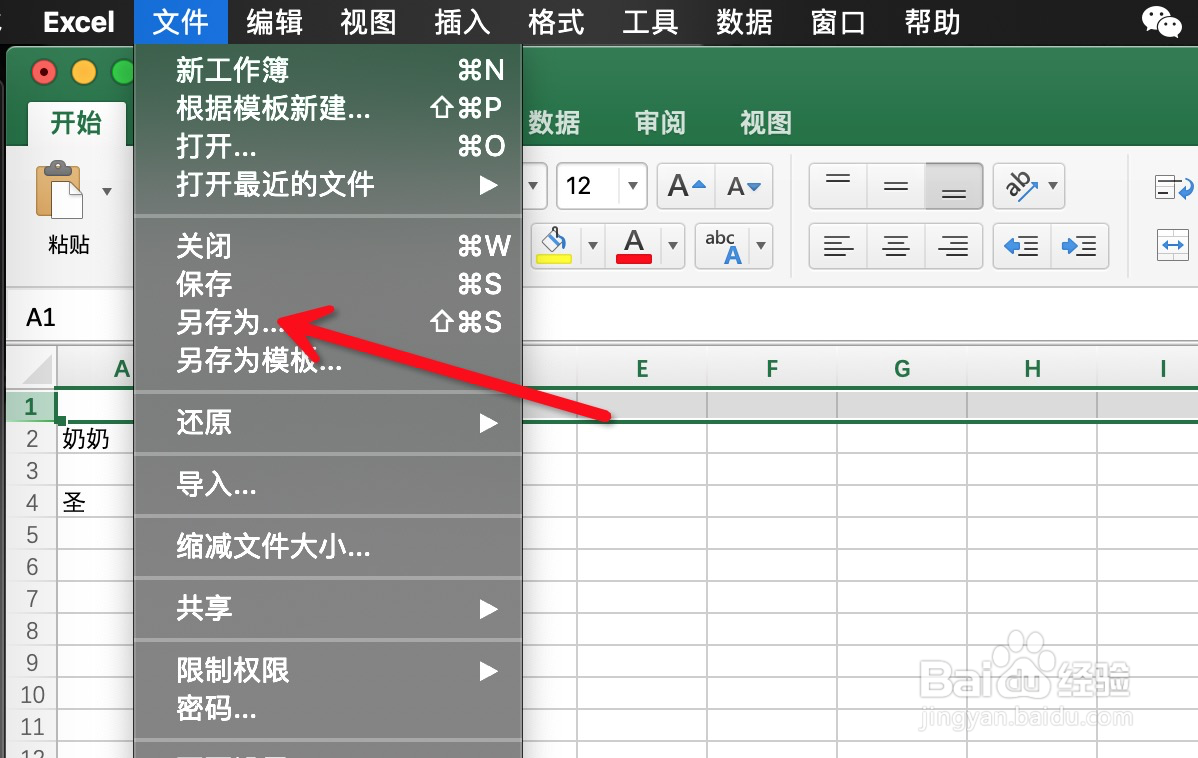Image resolution: width=1198 pixels, height=758 pixels.
Task: Click the Increase Indent icon
Action: tap(1080, 246)
